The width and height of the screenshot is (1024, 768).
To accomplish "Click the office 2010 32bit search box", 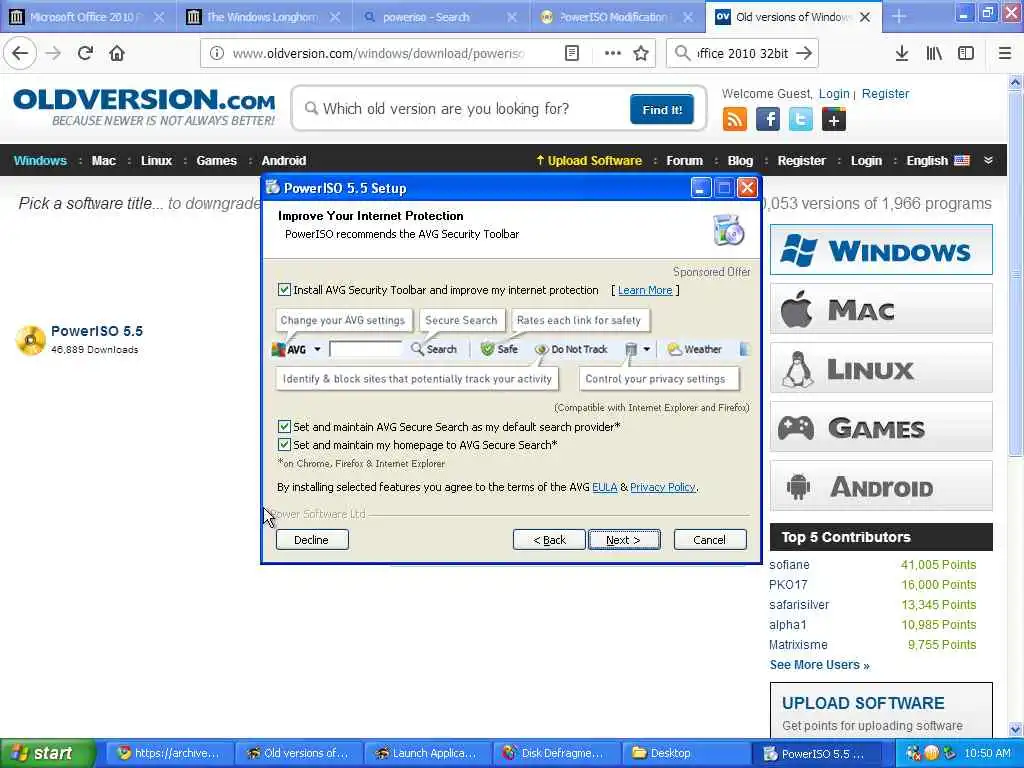I will [x=742, y=54].
